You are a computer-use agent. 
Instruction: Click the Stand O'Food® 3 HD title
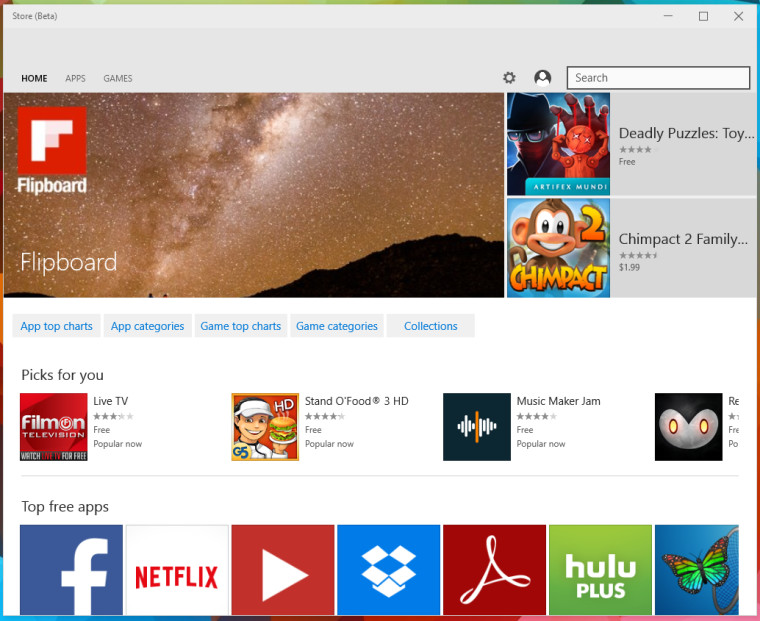(x=357, y=401)
